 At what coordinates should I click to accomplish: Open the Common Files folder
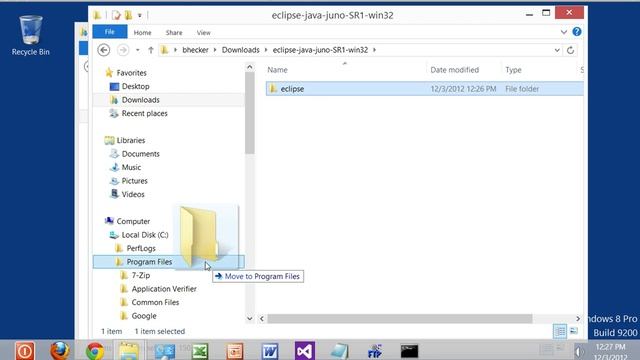(155, 302)
